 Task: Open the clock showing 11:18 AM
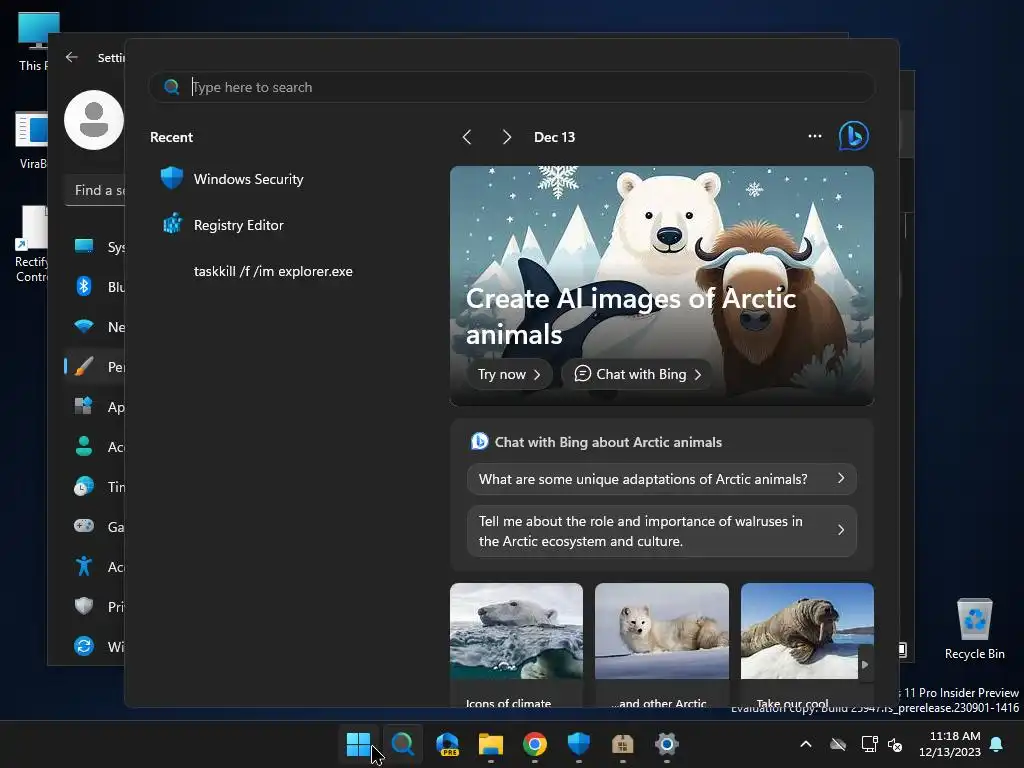(x=950, y=744)
